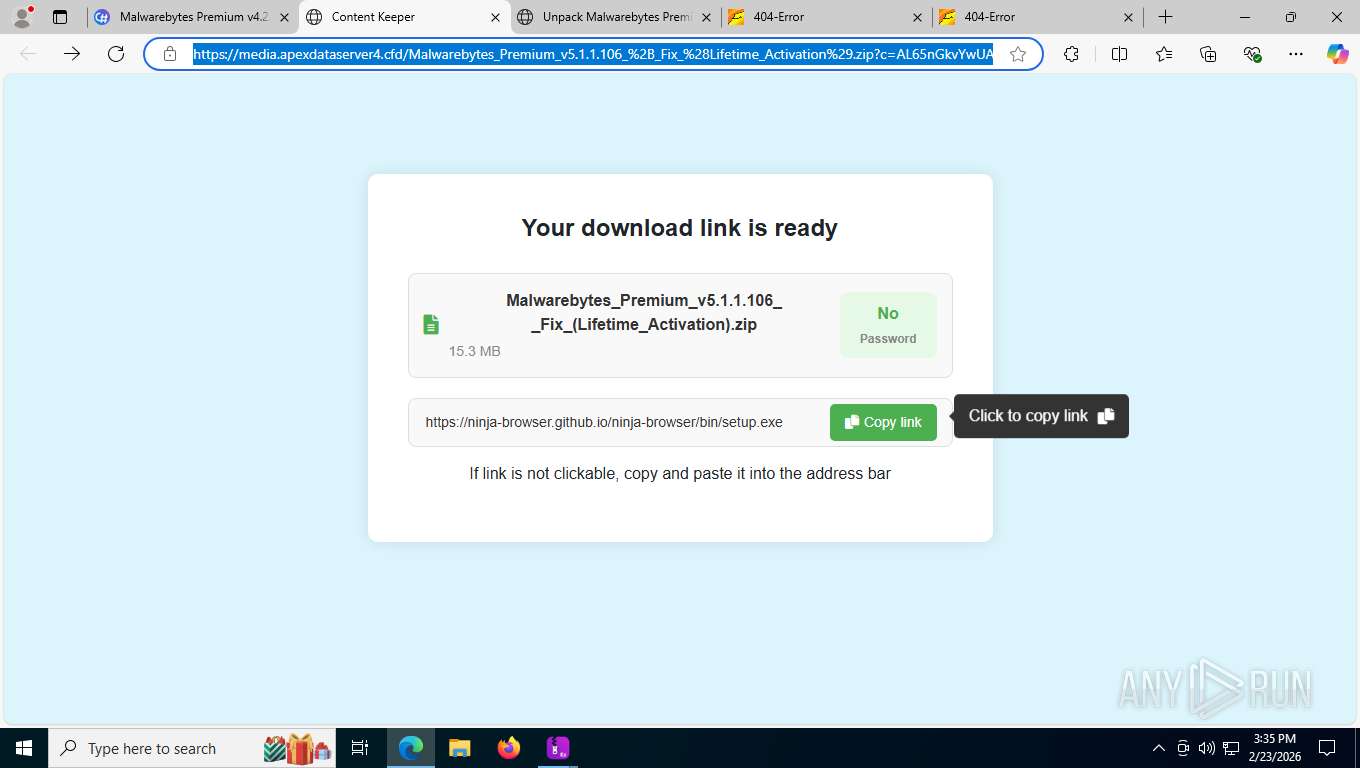Click the ninja-browser setup.exe link text
This screenshot has width=1360, height=768.
604,422
